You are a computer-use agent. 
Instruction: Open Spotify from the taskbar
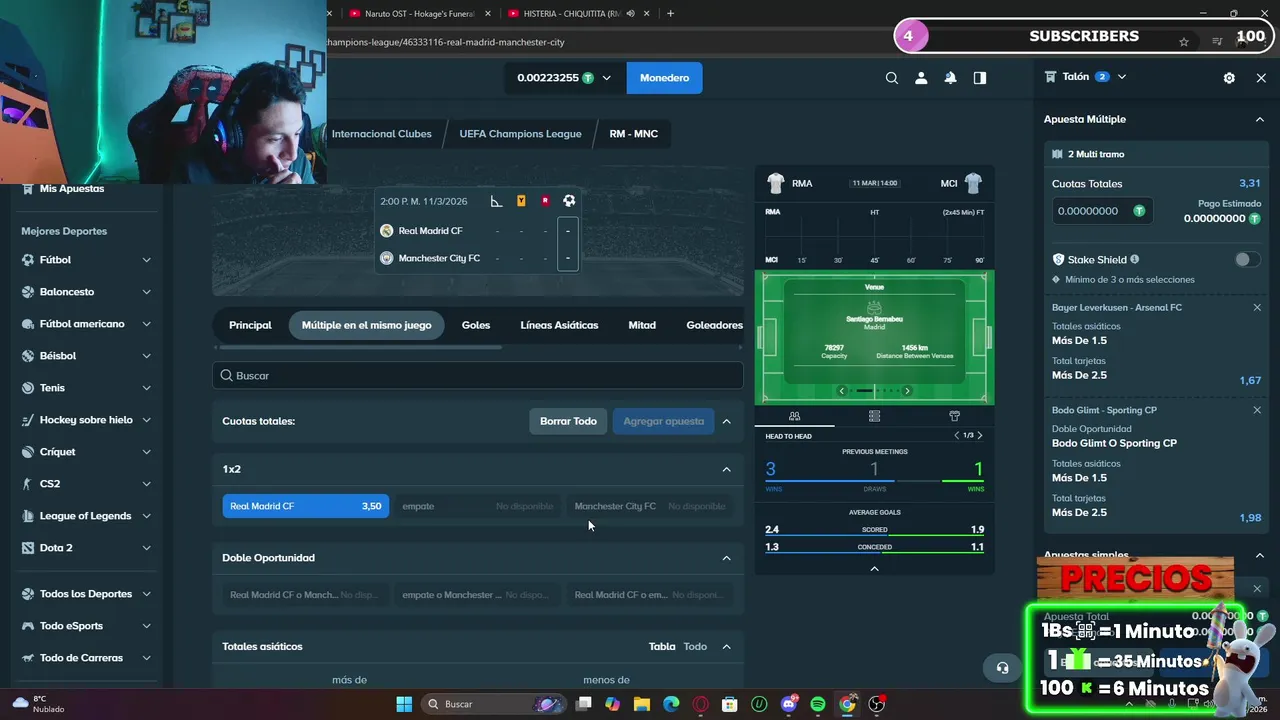[817, 704]
